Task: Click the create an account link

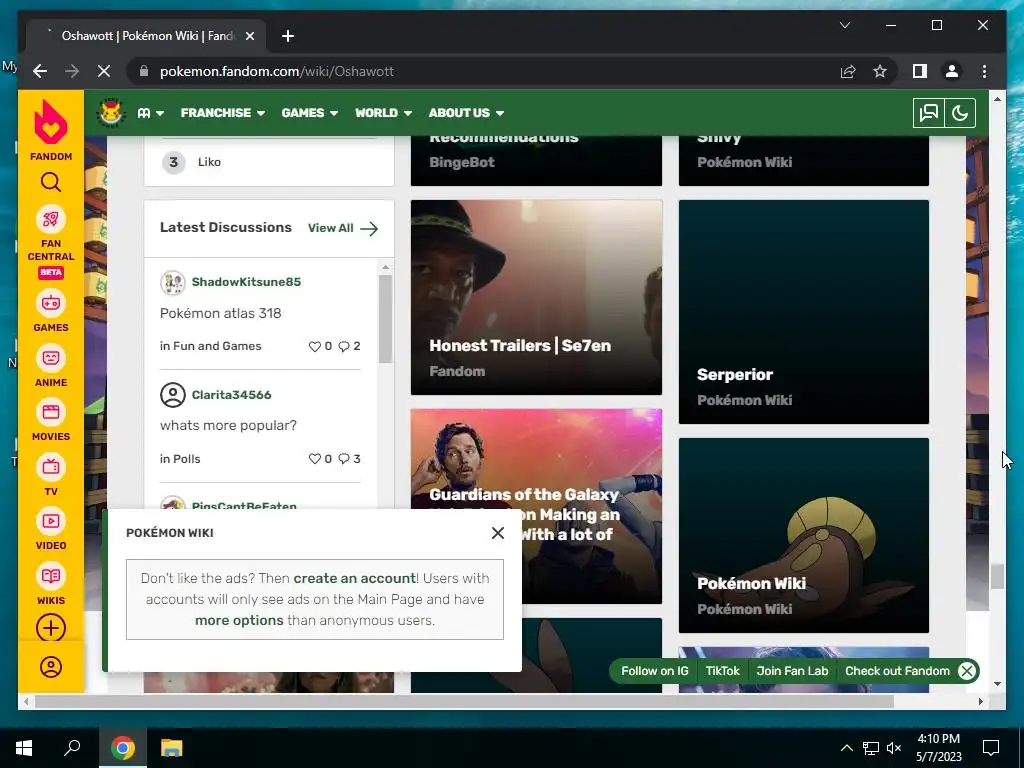Action: (355, 578)
